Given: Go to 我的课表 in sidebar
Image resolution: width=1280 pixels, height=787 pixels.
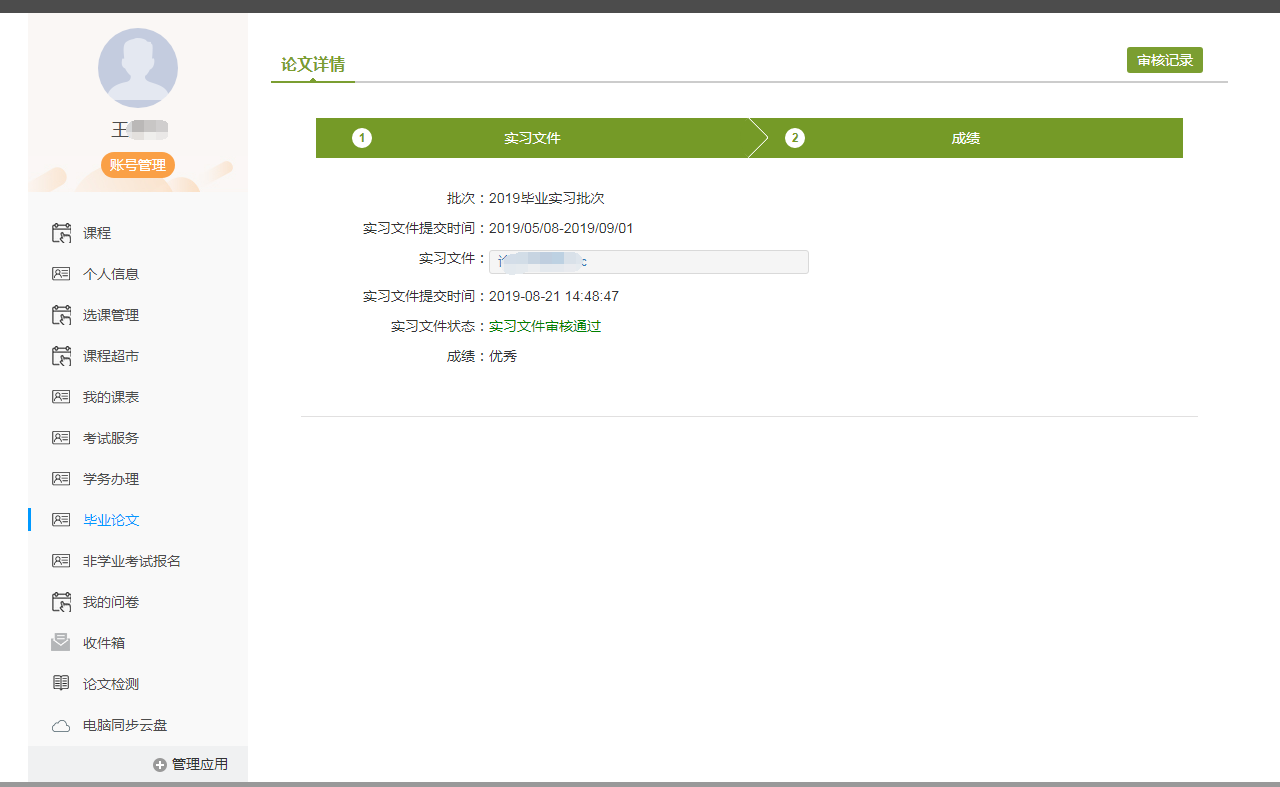Looking at the screenshot, I should tap(110, 397).
